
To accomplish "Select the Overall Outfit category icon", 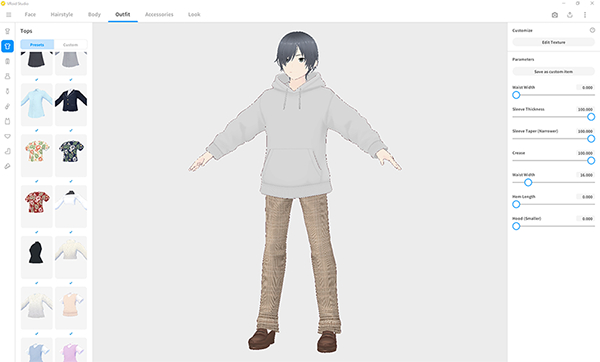I will click(x=7, y=31).
